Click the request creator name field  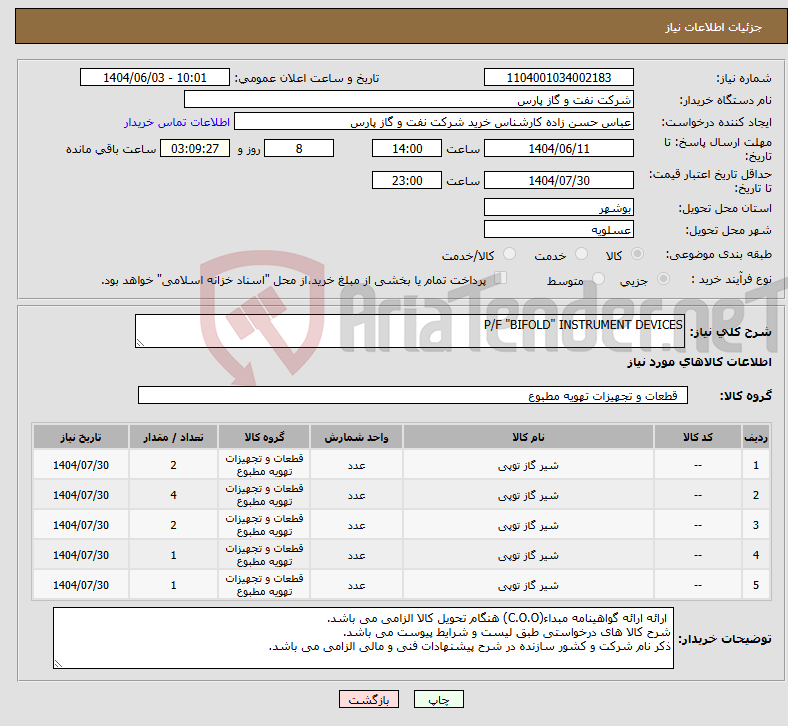tap(434, 122)
